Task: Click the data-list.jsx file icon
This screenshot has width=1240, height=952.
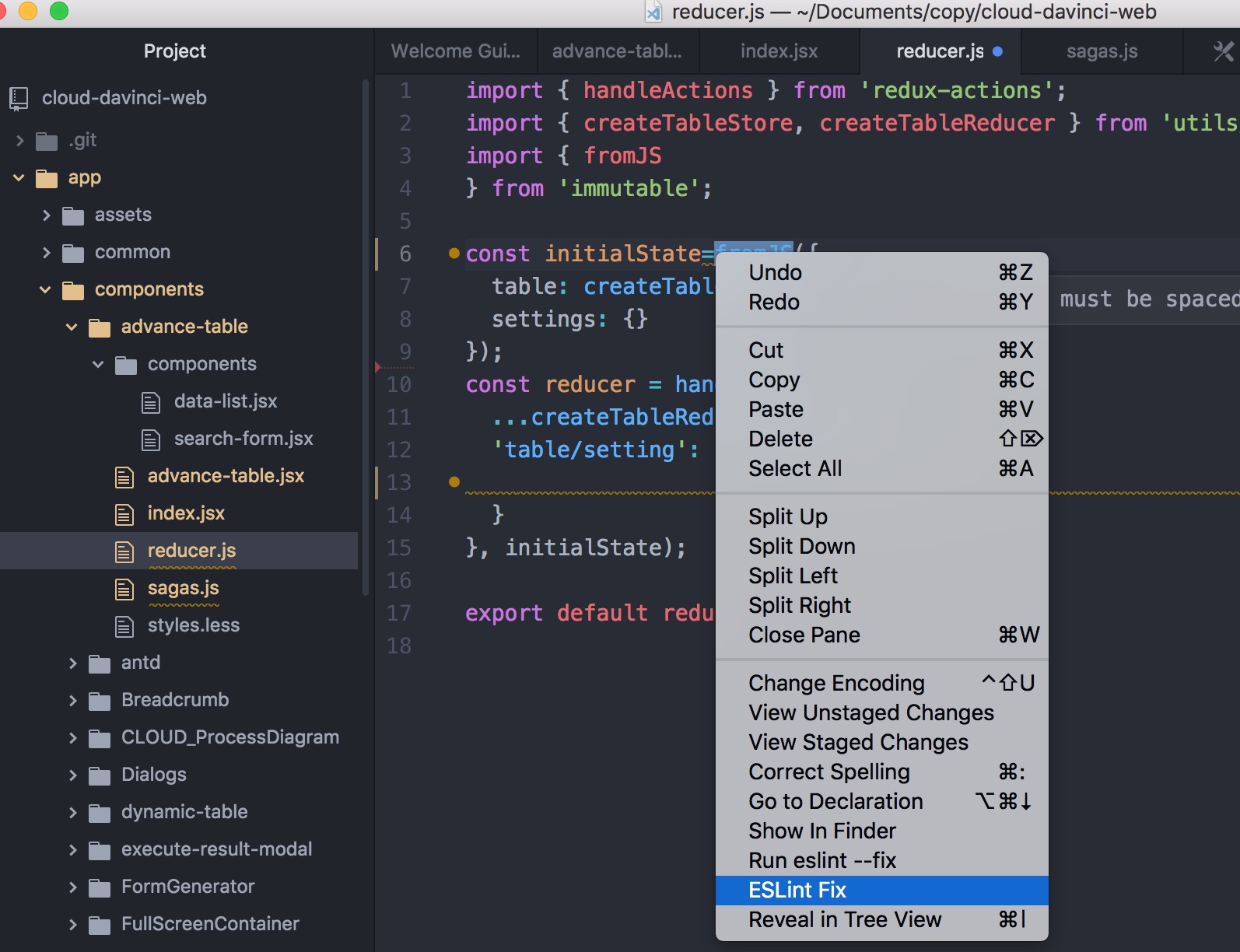Action: [151, 402]
